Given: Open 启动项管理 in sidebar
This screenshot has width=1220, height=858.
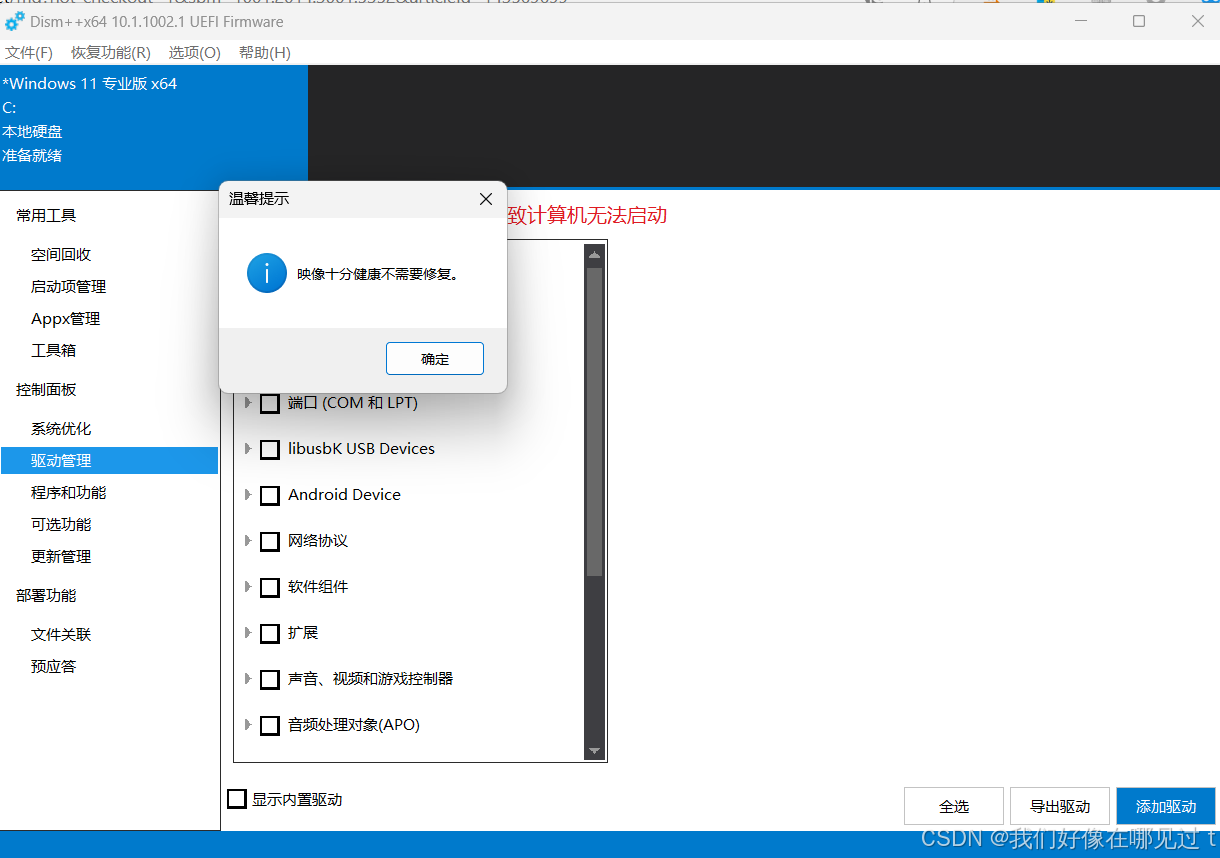Looking at the screenshot, I should coord(68,287).
